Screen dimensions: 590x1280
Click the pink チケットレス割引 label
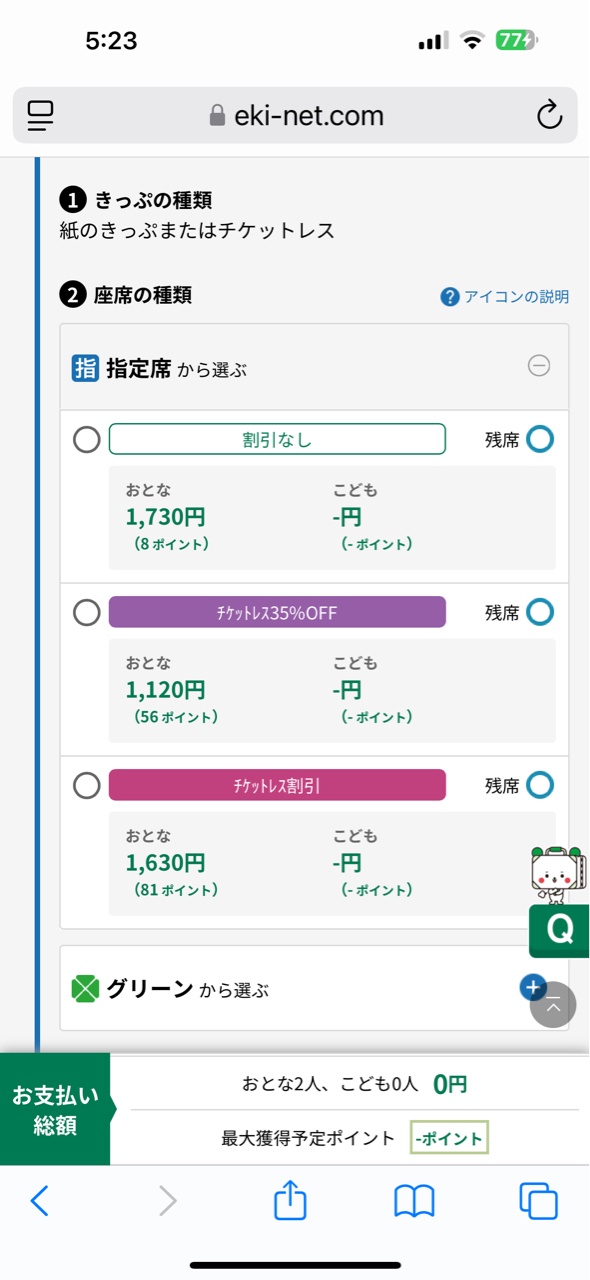[x=277, y=785]
